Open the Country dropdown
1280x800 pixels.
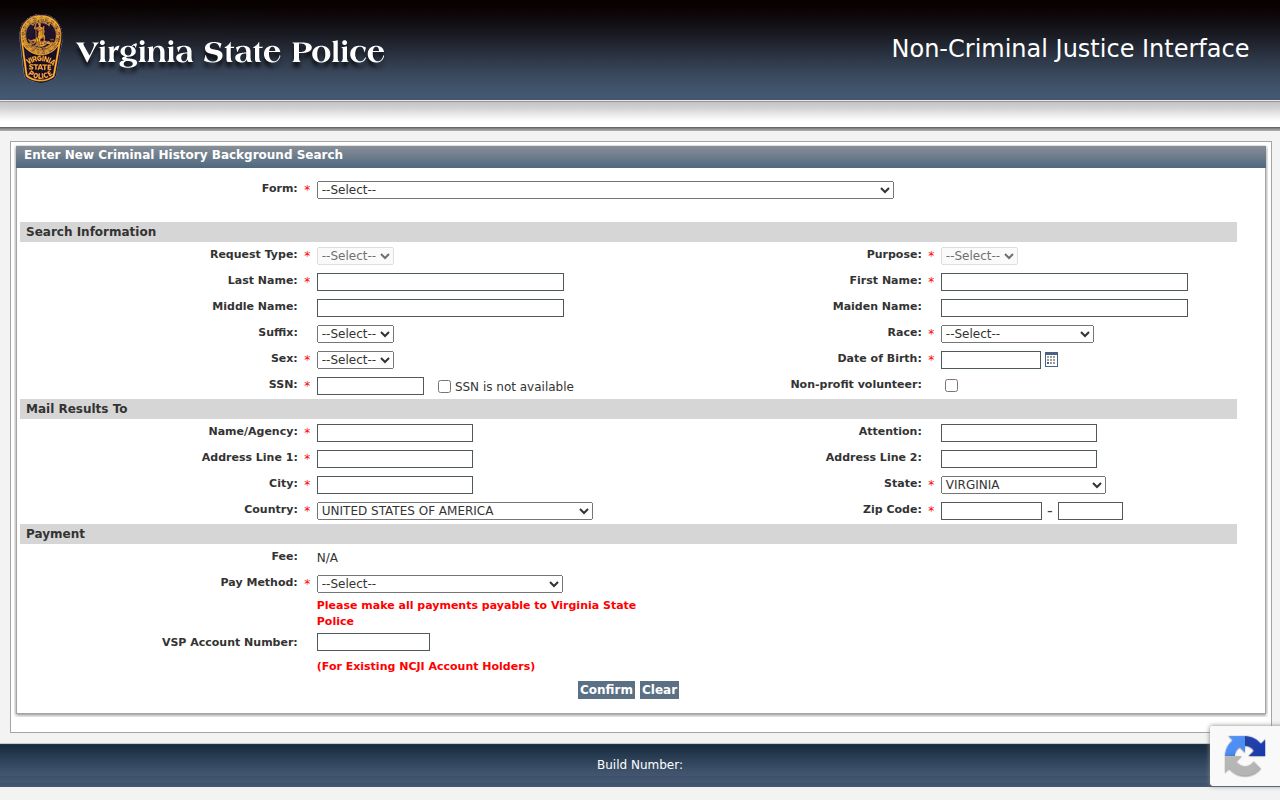(455, 511)
